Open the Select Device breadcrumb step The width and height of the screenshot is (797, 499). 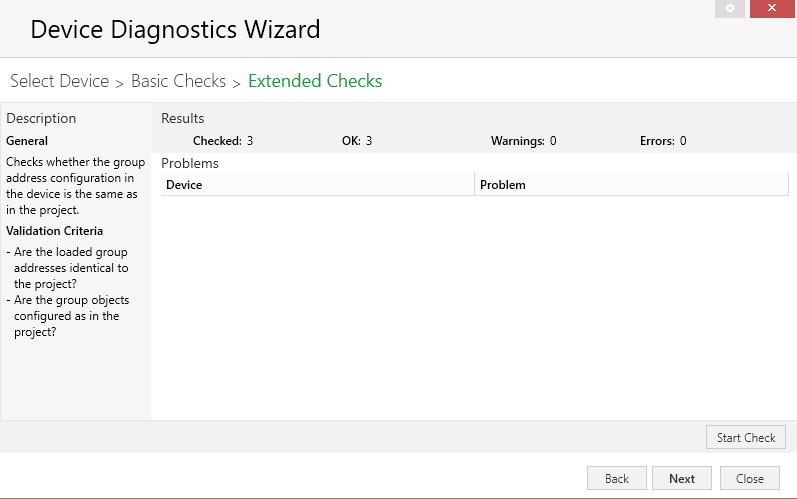(x=59, y=81)
